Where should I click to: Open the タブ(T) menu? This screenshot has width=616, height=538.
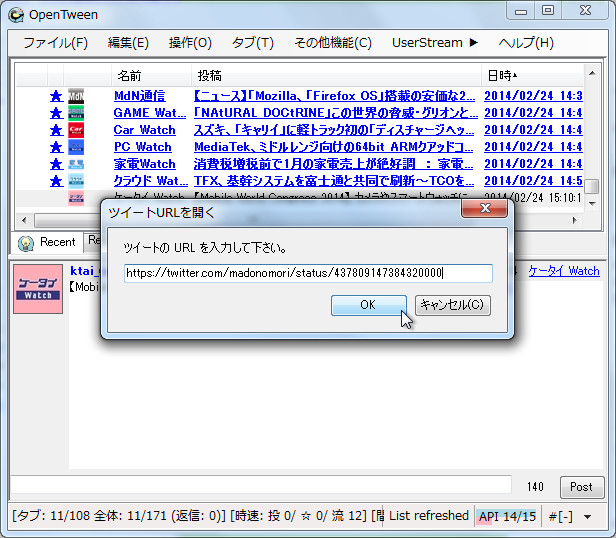[x=253, y=42]
